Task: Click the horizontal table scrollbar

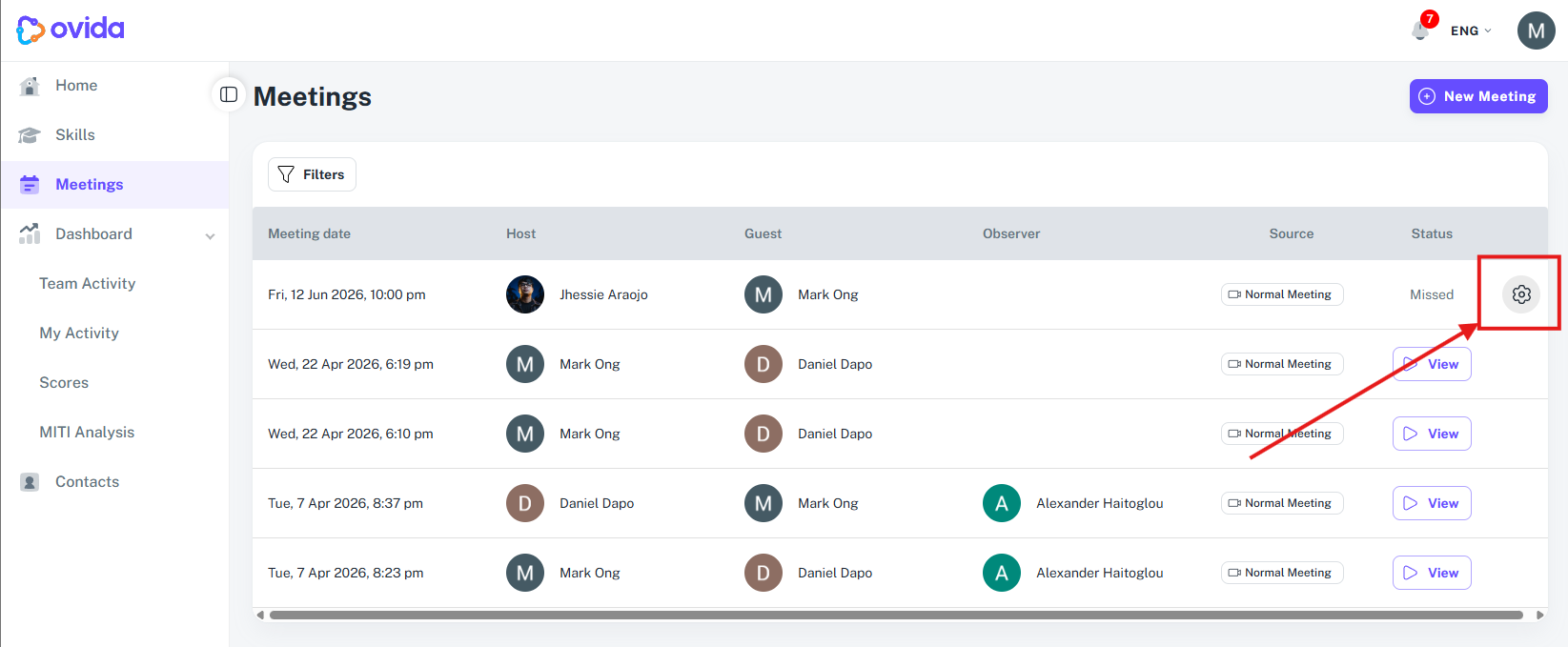Action: click(x=896, y=615)
